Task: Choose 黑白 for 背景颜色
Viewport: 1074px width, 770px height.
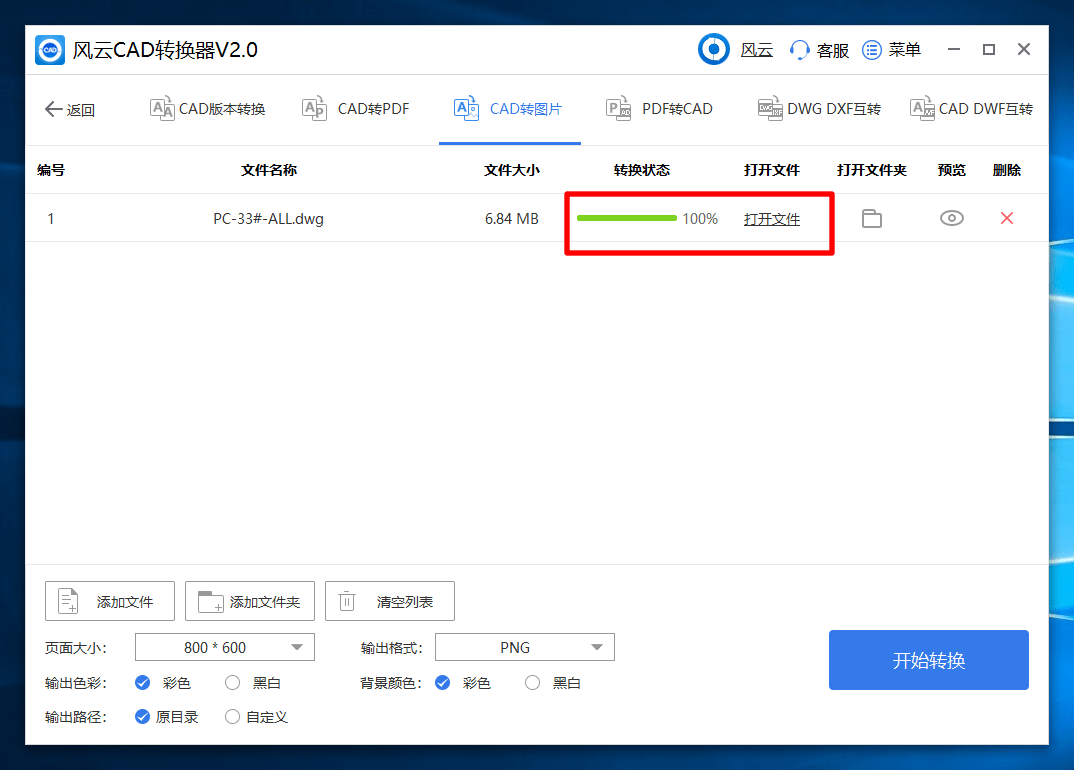Action: click(532, 683)
